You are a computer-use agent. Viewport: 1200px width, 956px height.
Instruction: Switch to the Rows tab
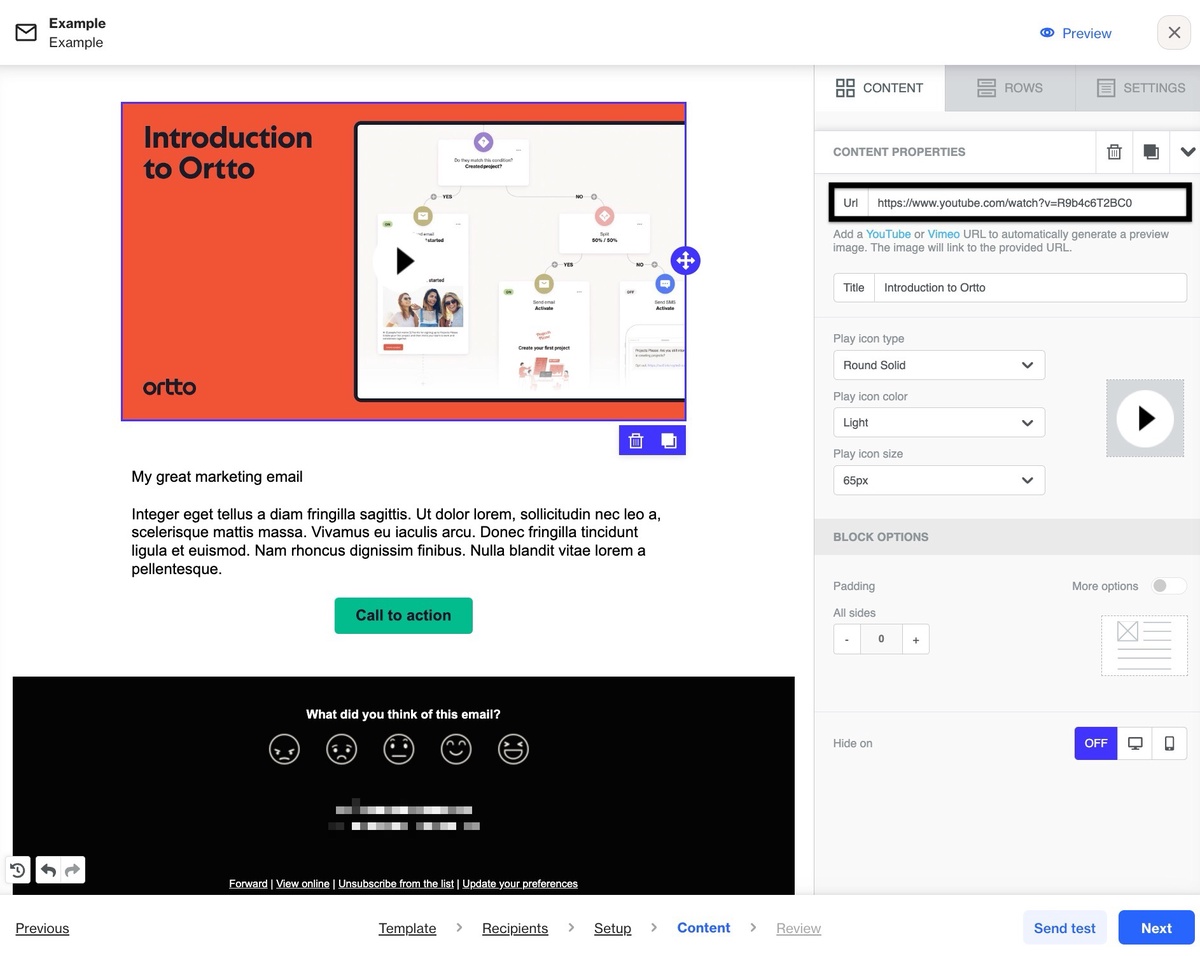[x=1010, y=88]
